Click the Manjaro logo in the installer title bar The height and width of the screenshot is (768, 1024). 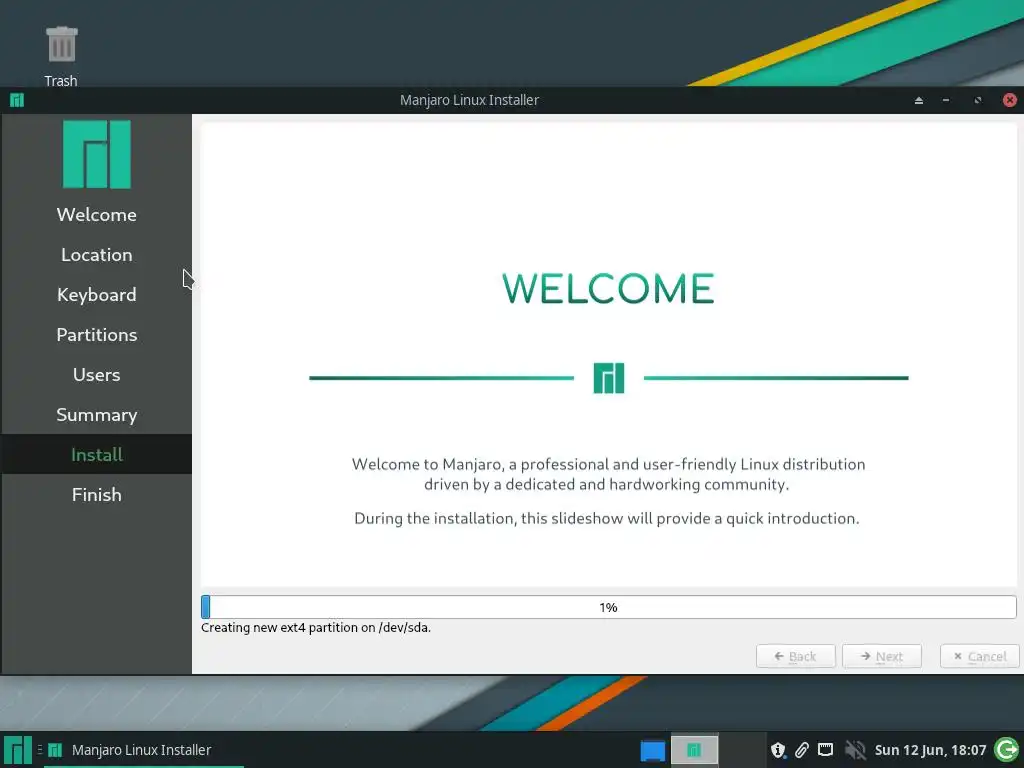click(17, 100)
